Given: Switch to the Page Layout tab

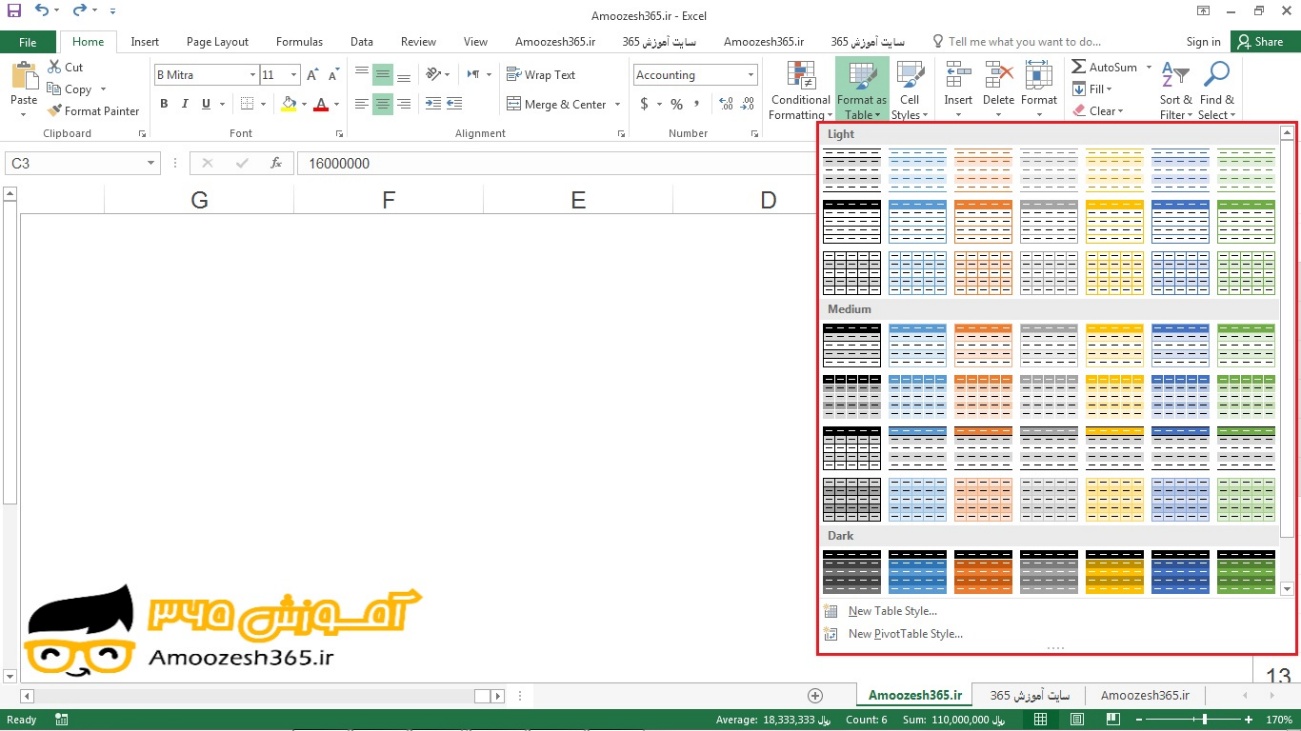Looking at the screenshot, I should click(x=217, y=42).
